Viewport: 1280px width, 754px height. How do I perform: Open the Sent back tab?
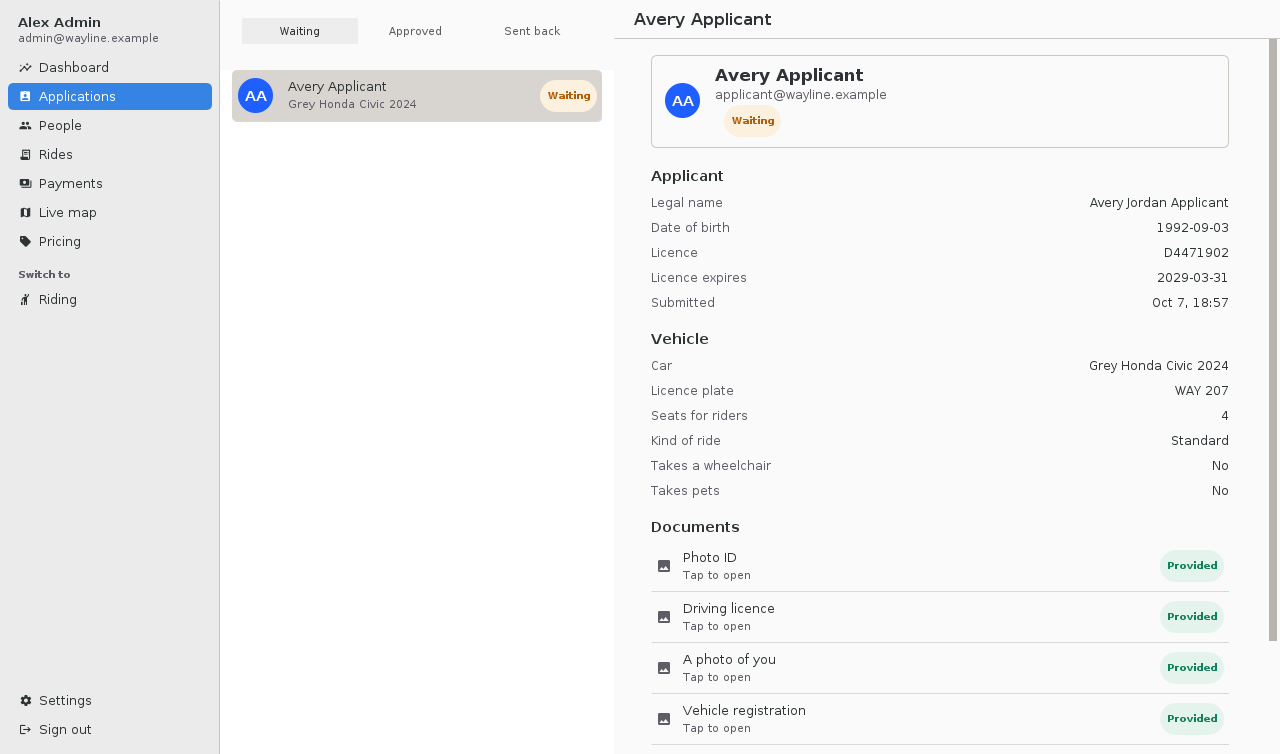click(x=532, y=31)
